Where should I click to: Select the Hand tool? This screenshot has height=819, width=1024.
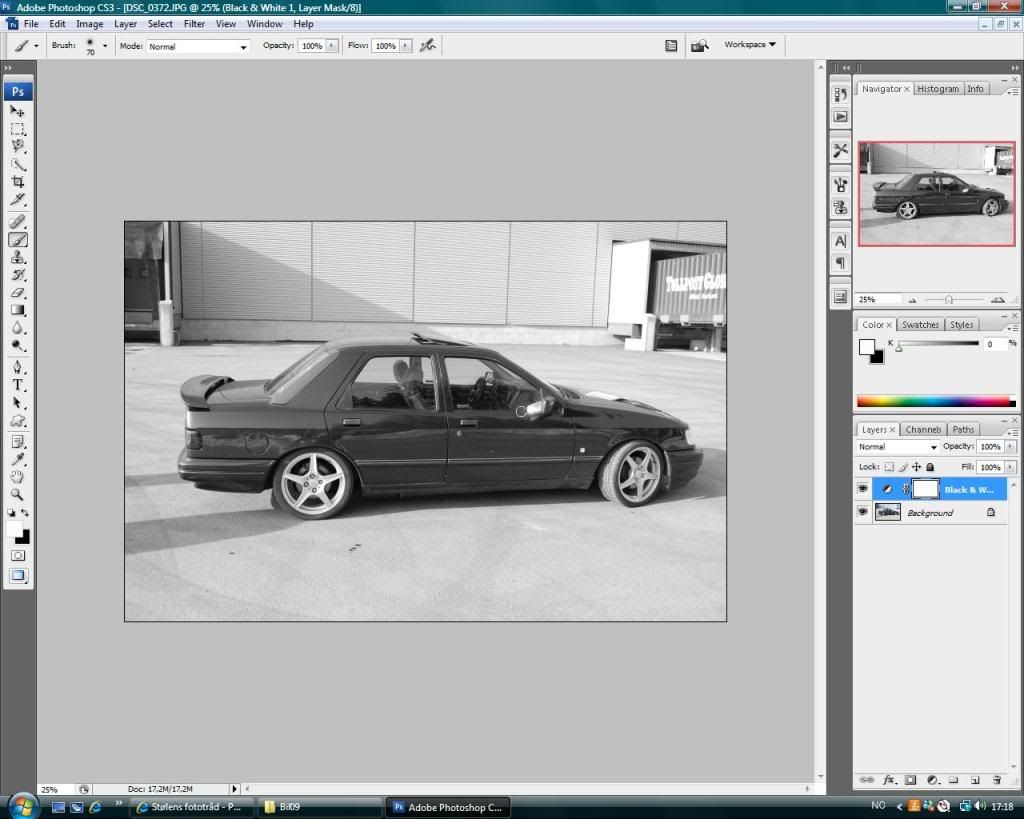click(18, 476)
